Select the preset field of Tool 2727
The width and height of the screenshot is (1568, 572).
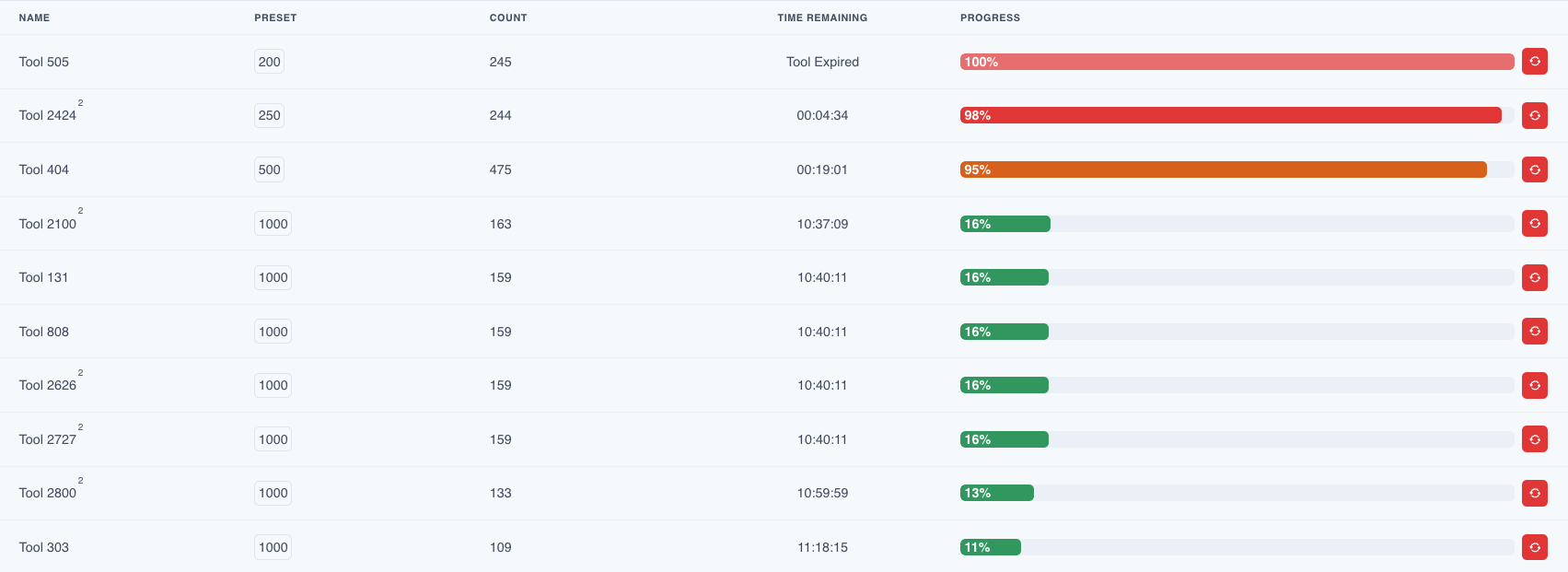click(273, 439)
